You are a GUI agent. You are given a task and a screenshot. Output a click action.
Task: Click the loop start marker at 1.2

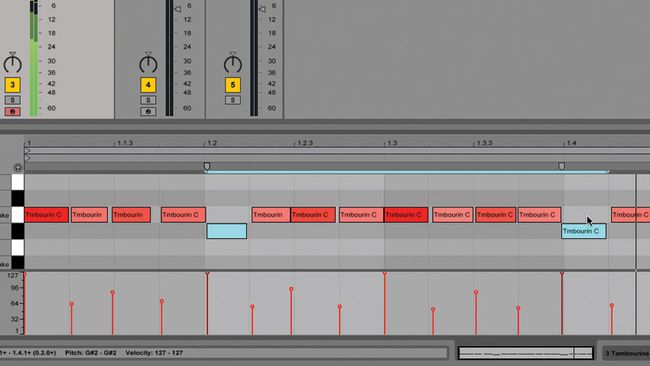[207, 166]
